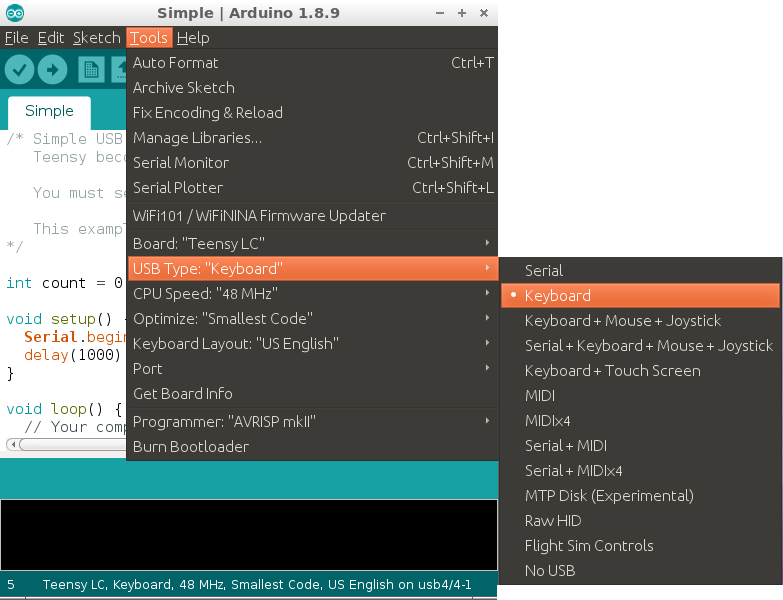Open Serial Plotter
The height and width of the screenshot is (600, 783).
pyautogui.click(x=313, y=188)
